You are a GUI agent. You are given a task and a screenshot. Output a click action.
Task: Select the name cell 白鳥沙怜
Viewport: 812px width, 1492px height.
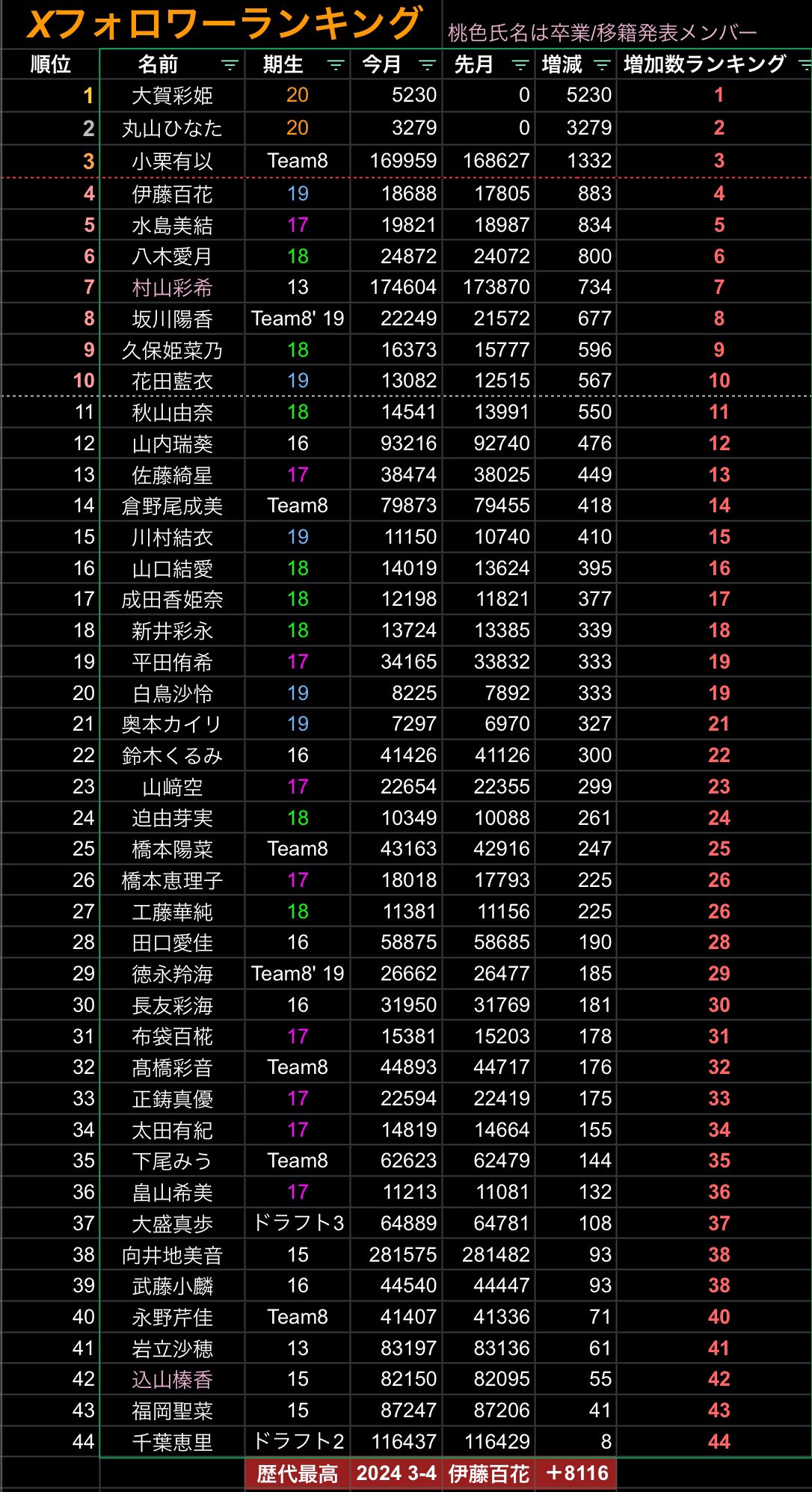[x=172, y=693]
